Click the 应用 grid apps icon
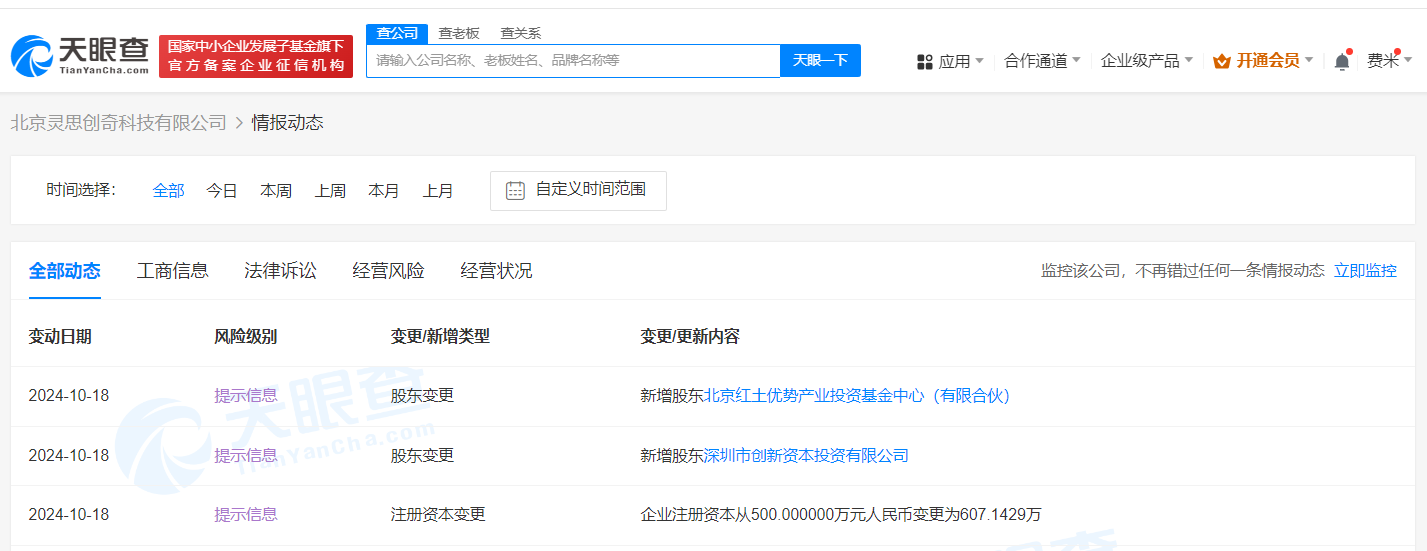This screenshot has height=551, width=1427. (x=925, y=61)
